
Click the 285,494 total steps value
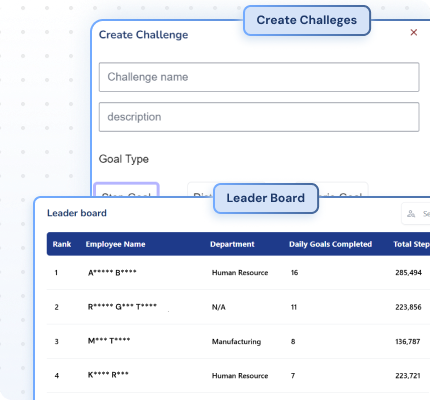(408, 273)
